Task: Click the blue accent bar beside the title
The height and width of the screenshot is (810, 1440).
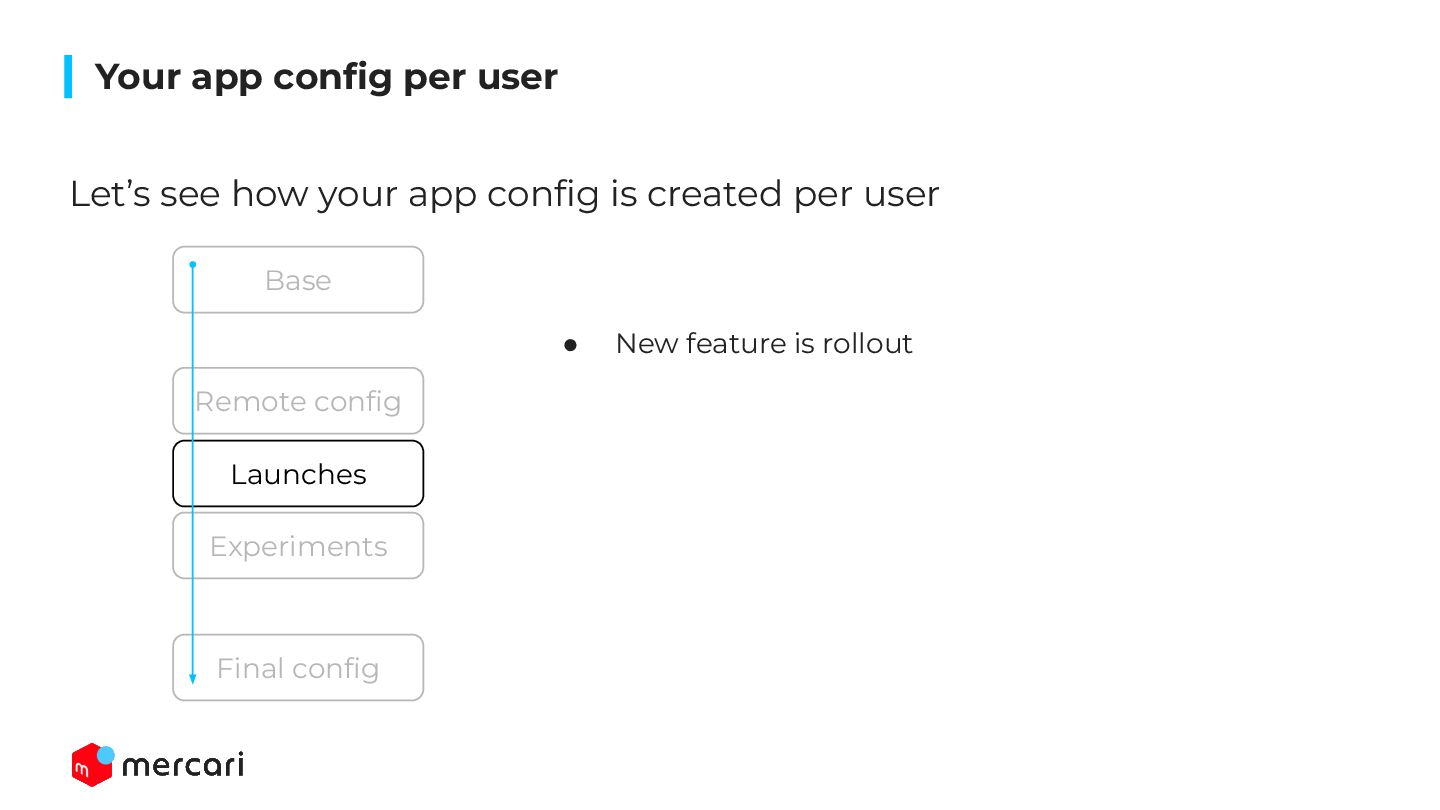Action: click(68, 76)
